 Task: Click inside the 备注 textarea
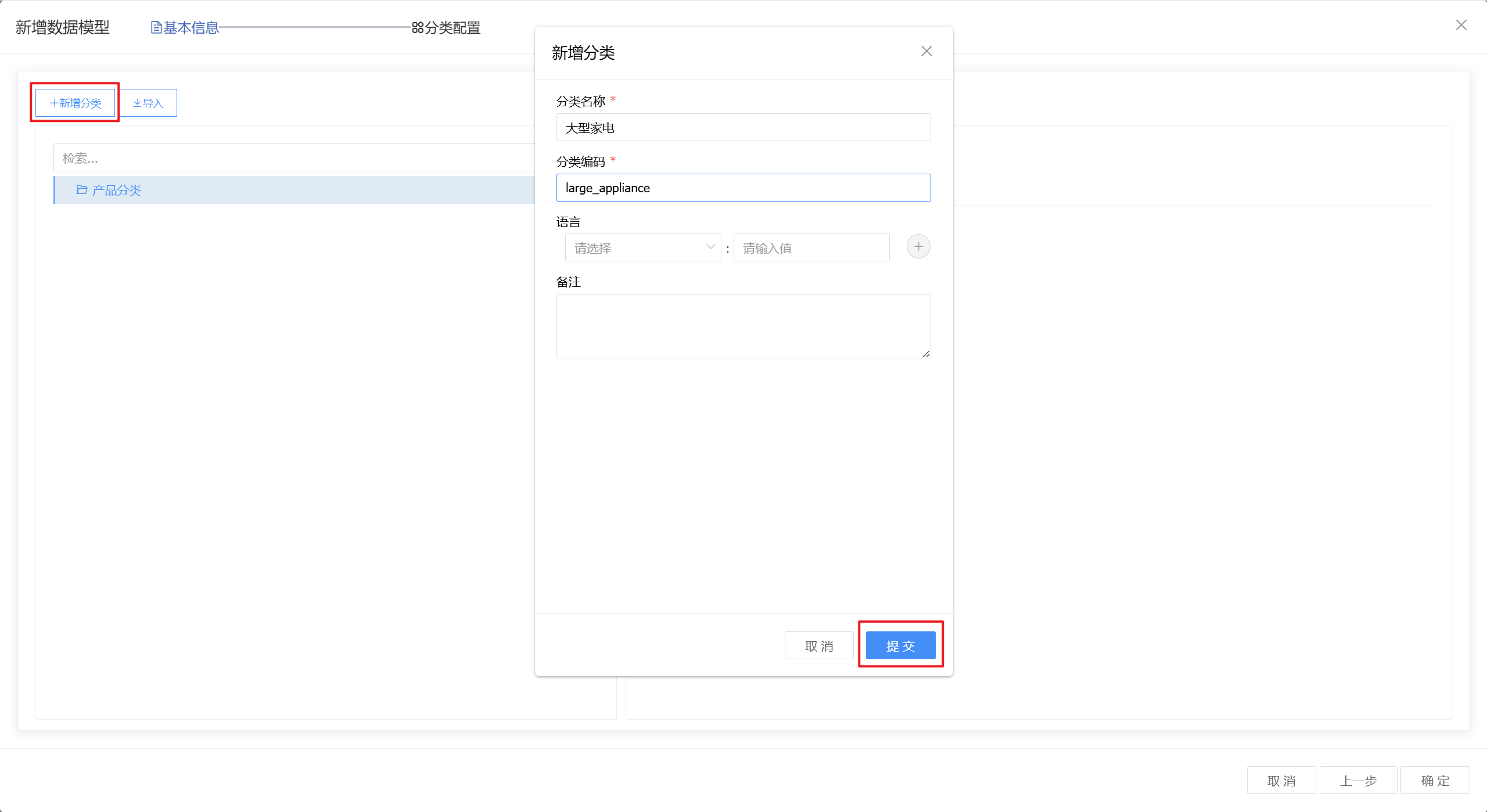(x=743, y=325)
